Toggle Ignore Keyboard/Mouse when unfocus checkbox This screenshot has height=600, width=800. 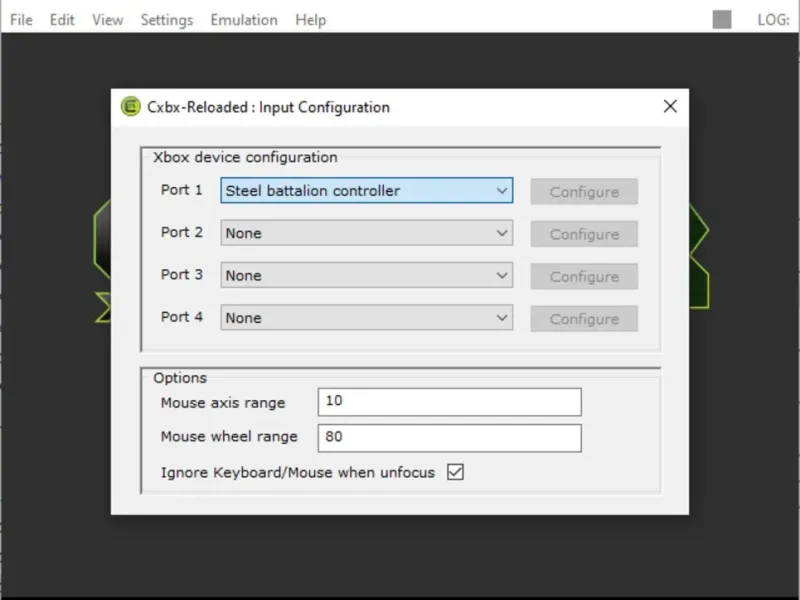coord(455,472)
